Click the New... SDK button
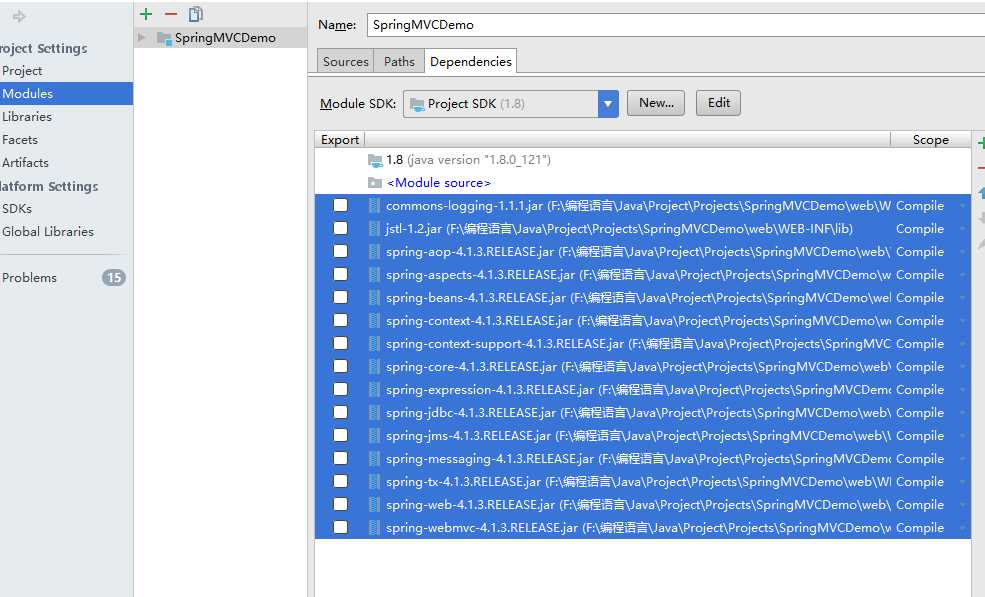The image size is (985, 597). [656, 103]
